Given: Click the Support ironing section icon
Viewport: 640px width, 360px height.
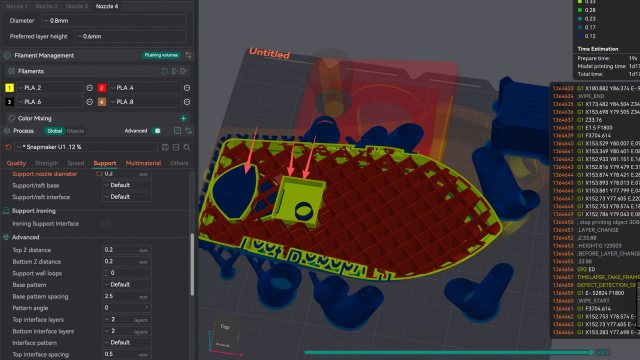Looking at the screenshot, I should [x=6, y=211].
